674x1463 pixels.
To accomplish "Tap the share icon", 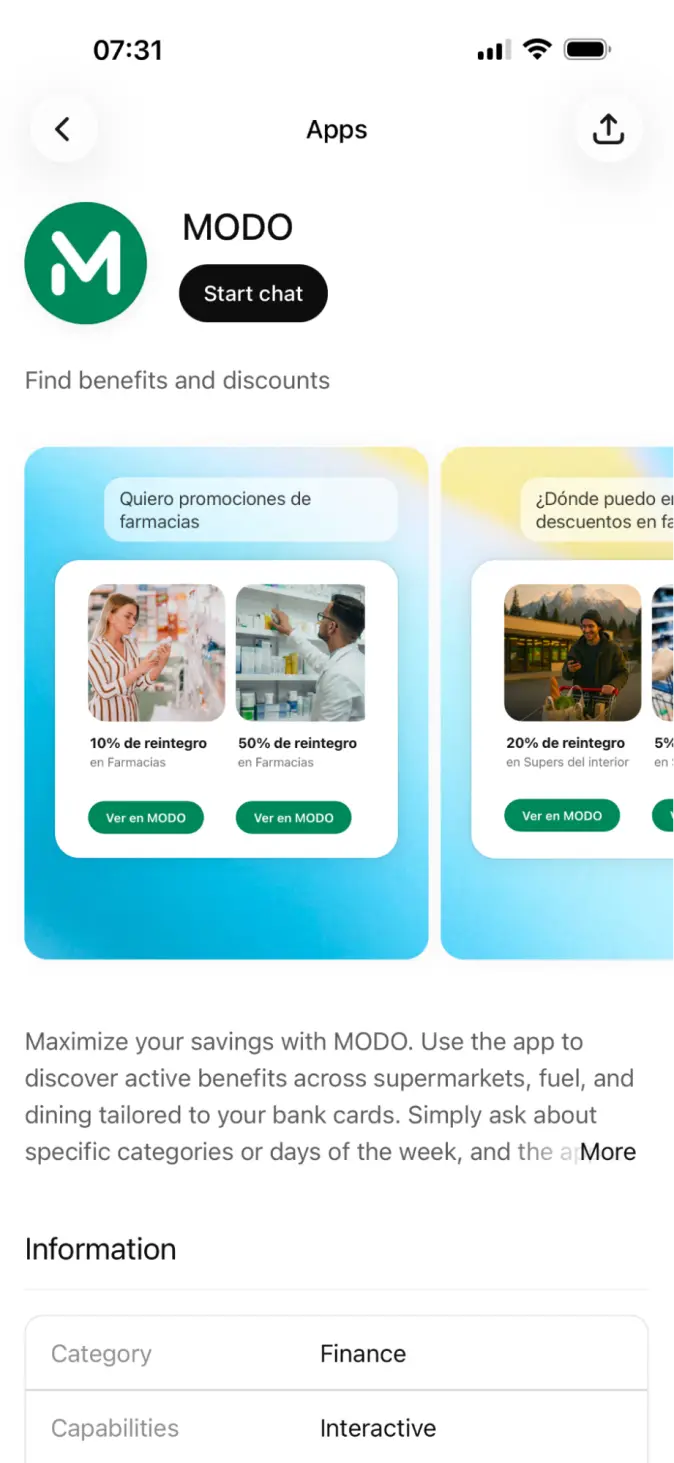I will [608, 129].
